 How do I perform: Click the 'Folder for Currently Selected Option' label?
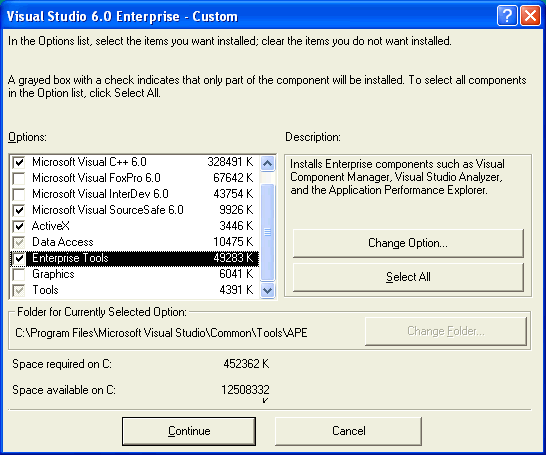[x=102, y=312]
